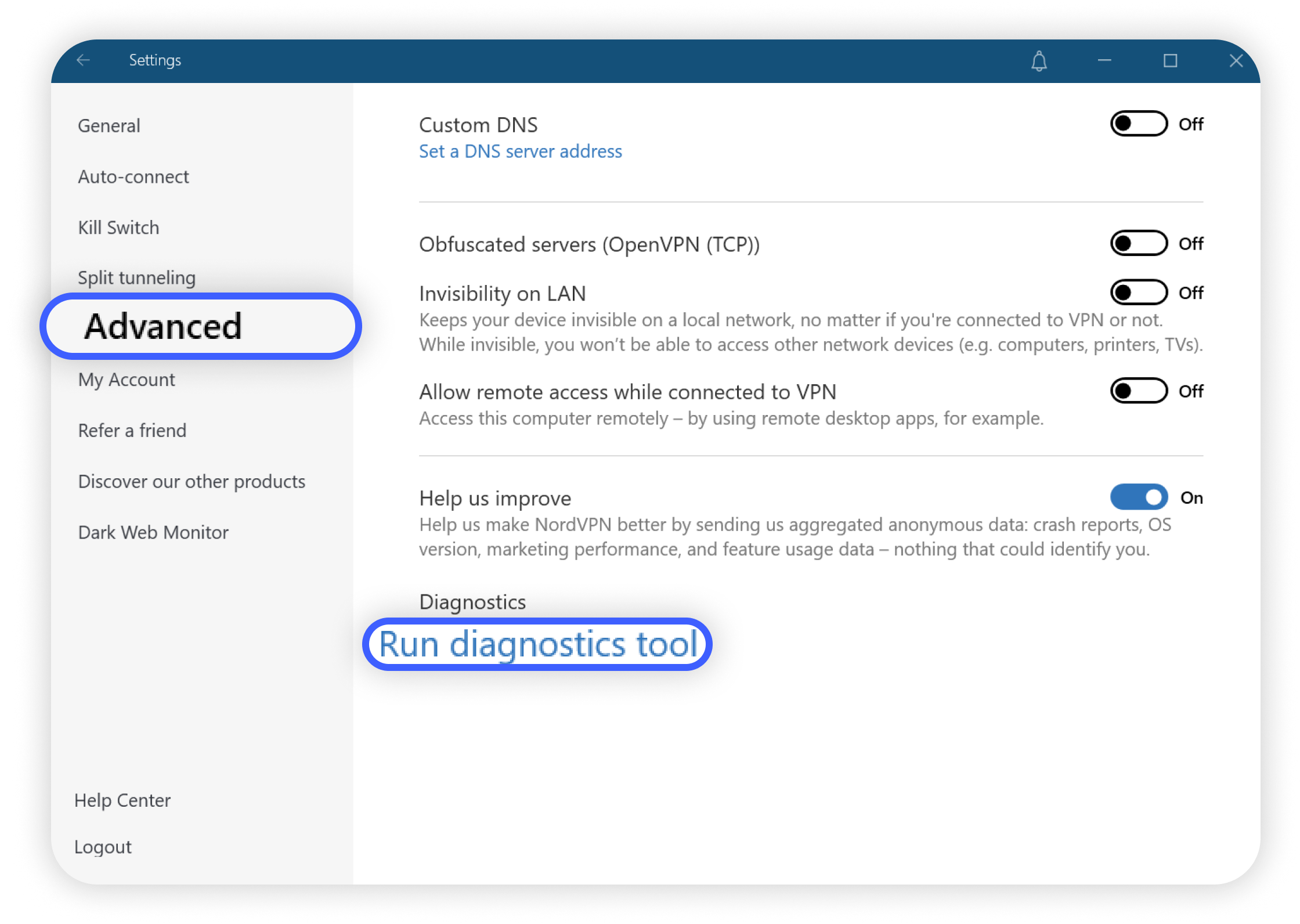Open Split tunneling settings
This screenshot has height=924, width=1300.
coord(136,278)
